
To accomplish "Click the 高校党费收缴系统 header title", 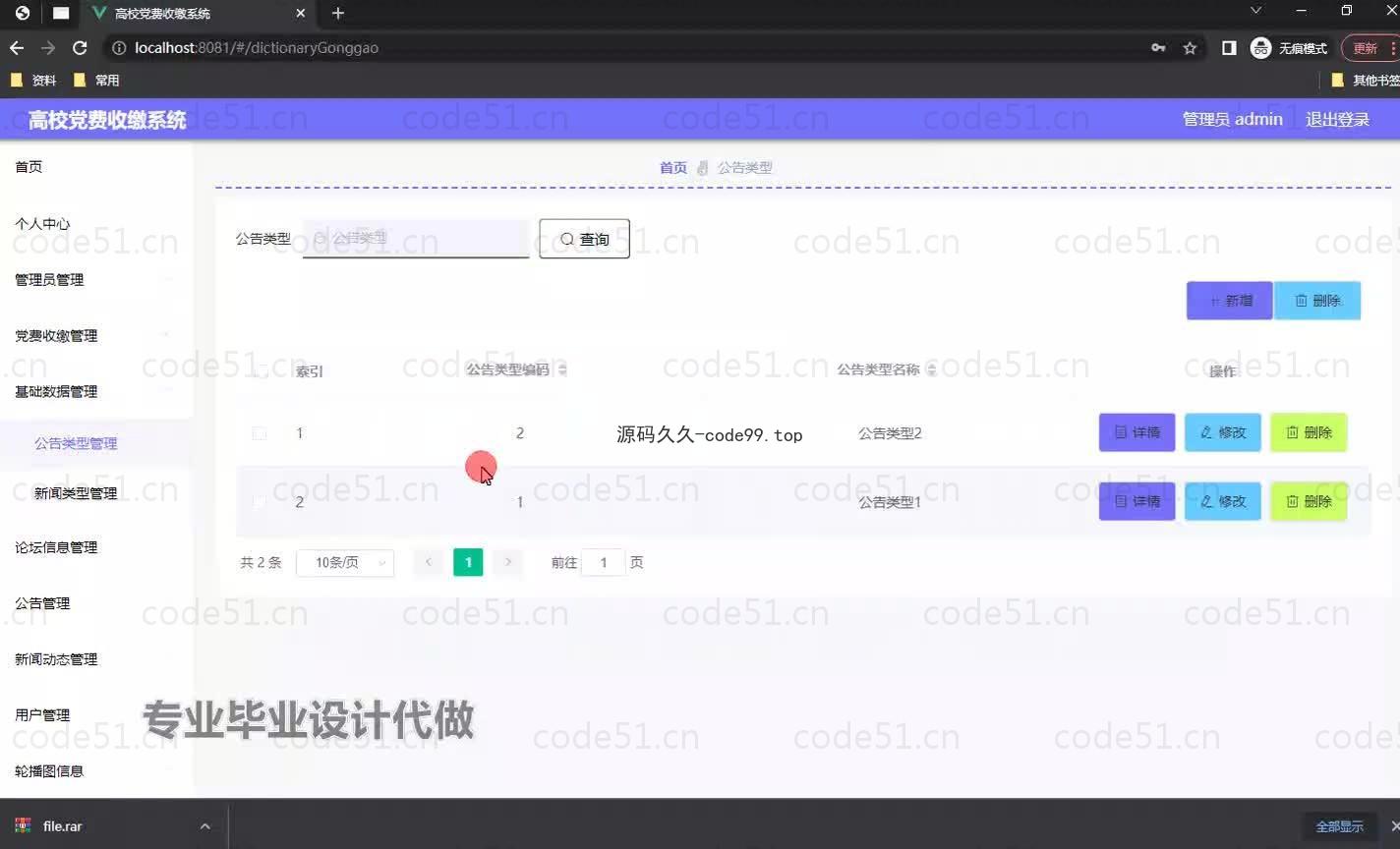I will [x=107, y=120].
